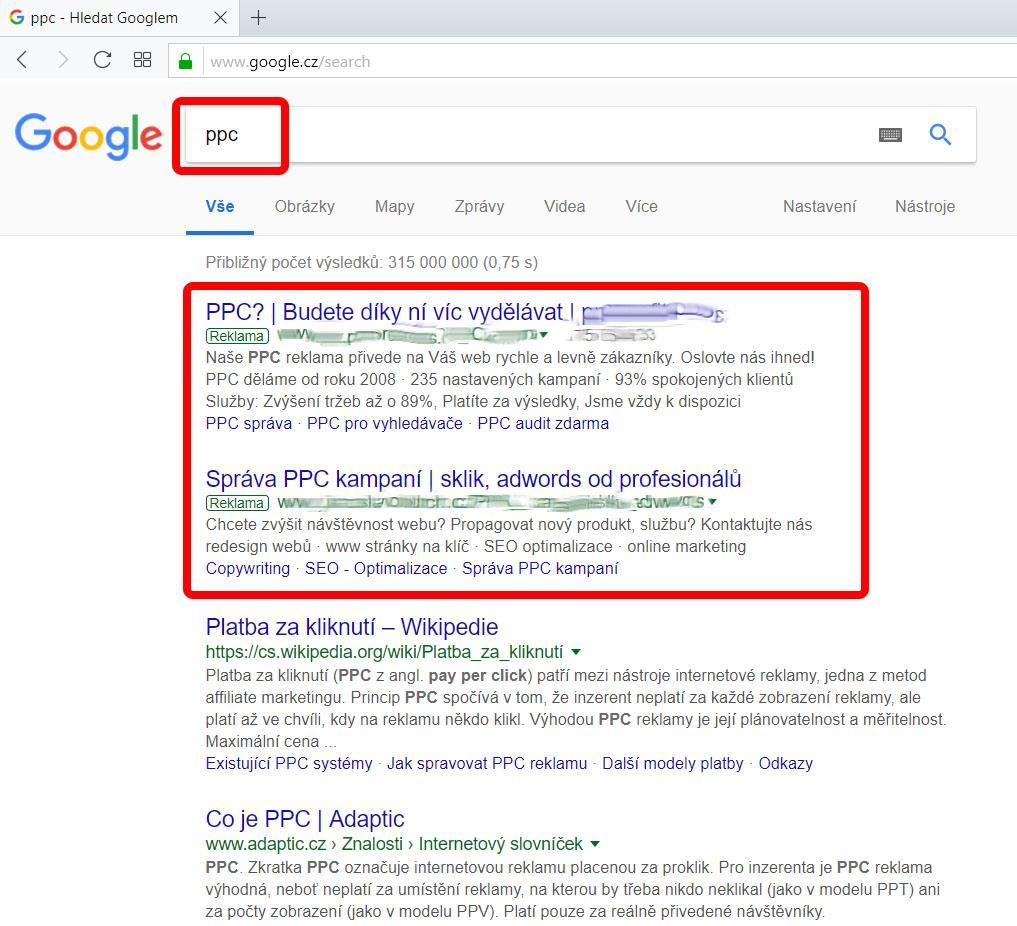Click the 'Odkazy' sitelink
The image size is (1017, 926).
785,763
